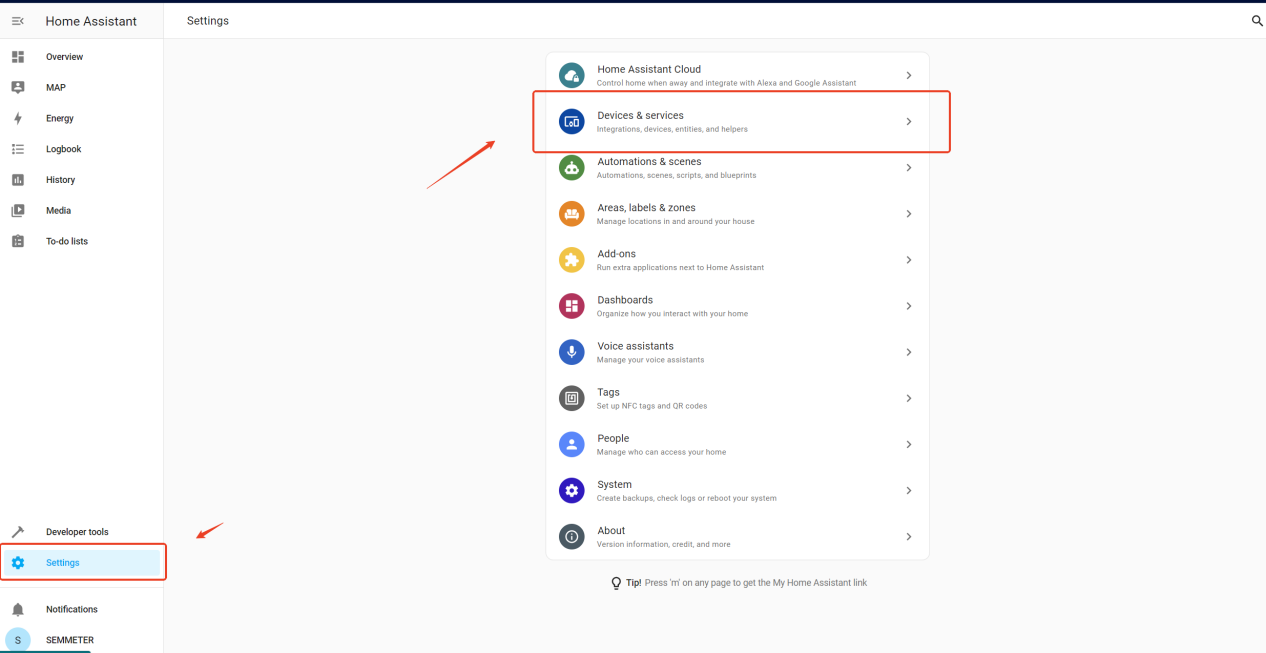Click the System cog icon
1266x653 pixels.
click(x=571, y=490)
